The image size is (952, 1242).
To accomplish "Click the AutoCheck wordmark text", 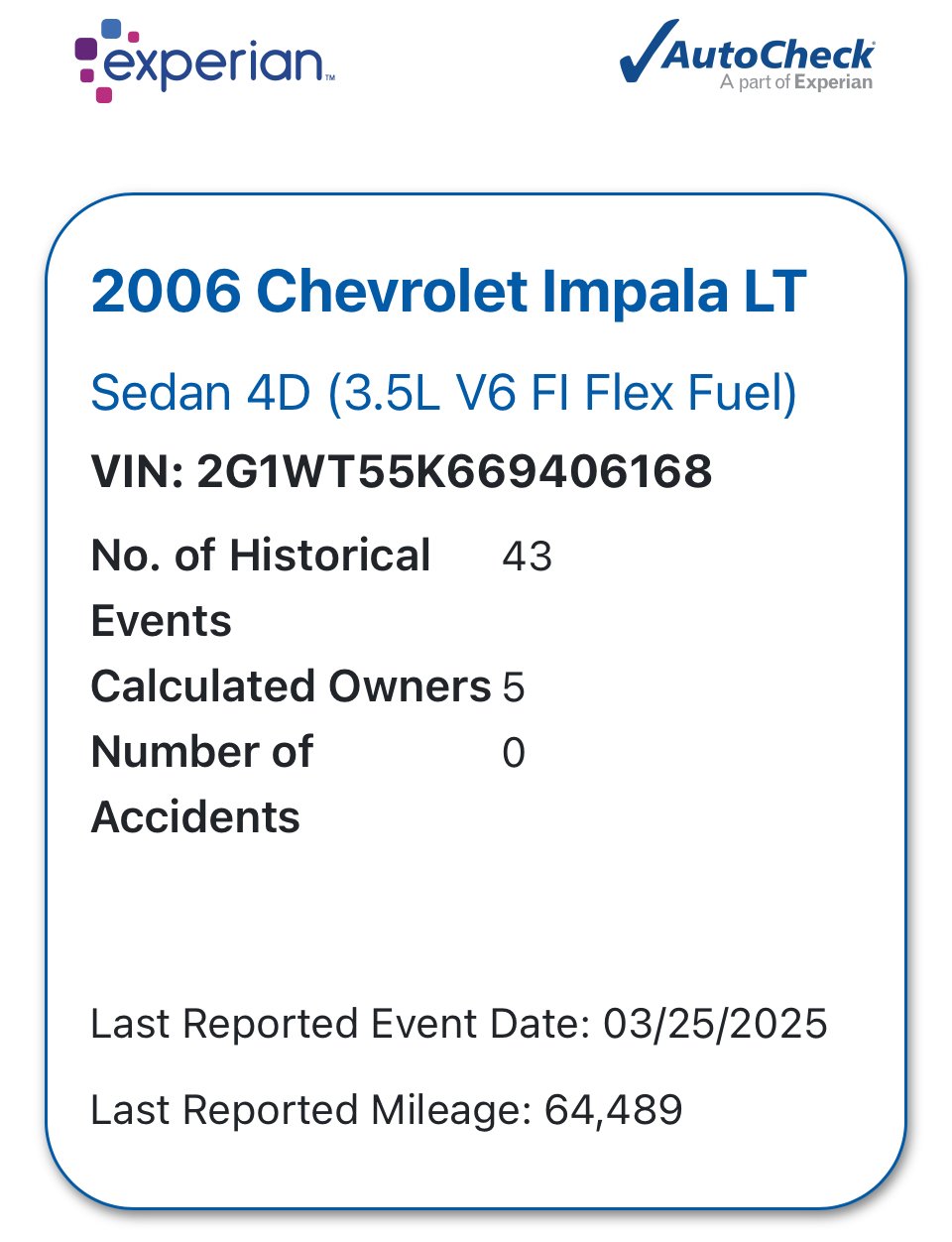I will [771, 53].
